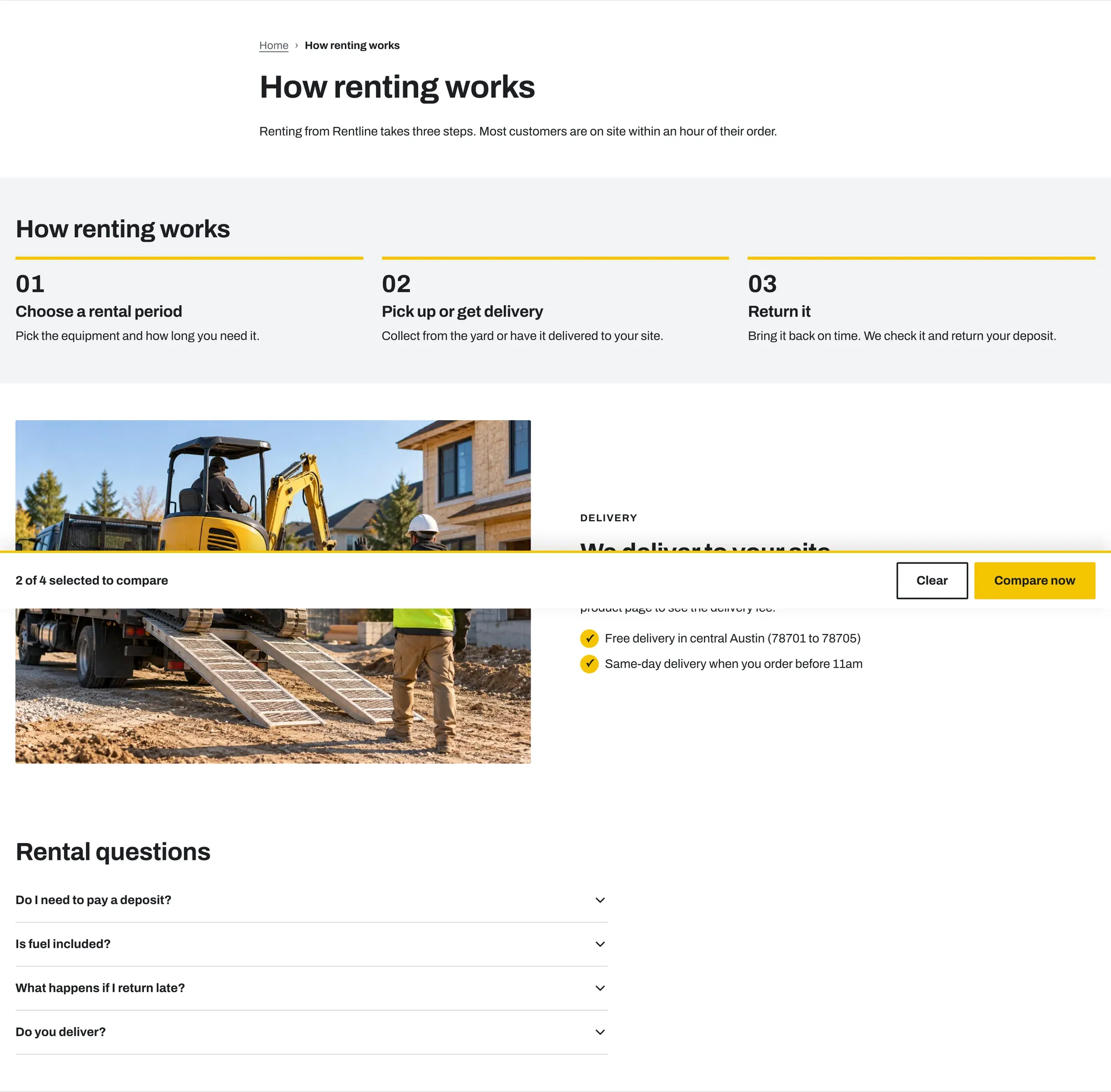Click 'Bring it back on time' description
Screen dimensions: 1111x1092
[902, 336]
